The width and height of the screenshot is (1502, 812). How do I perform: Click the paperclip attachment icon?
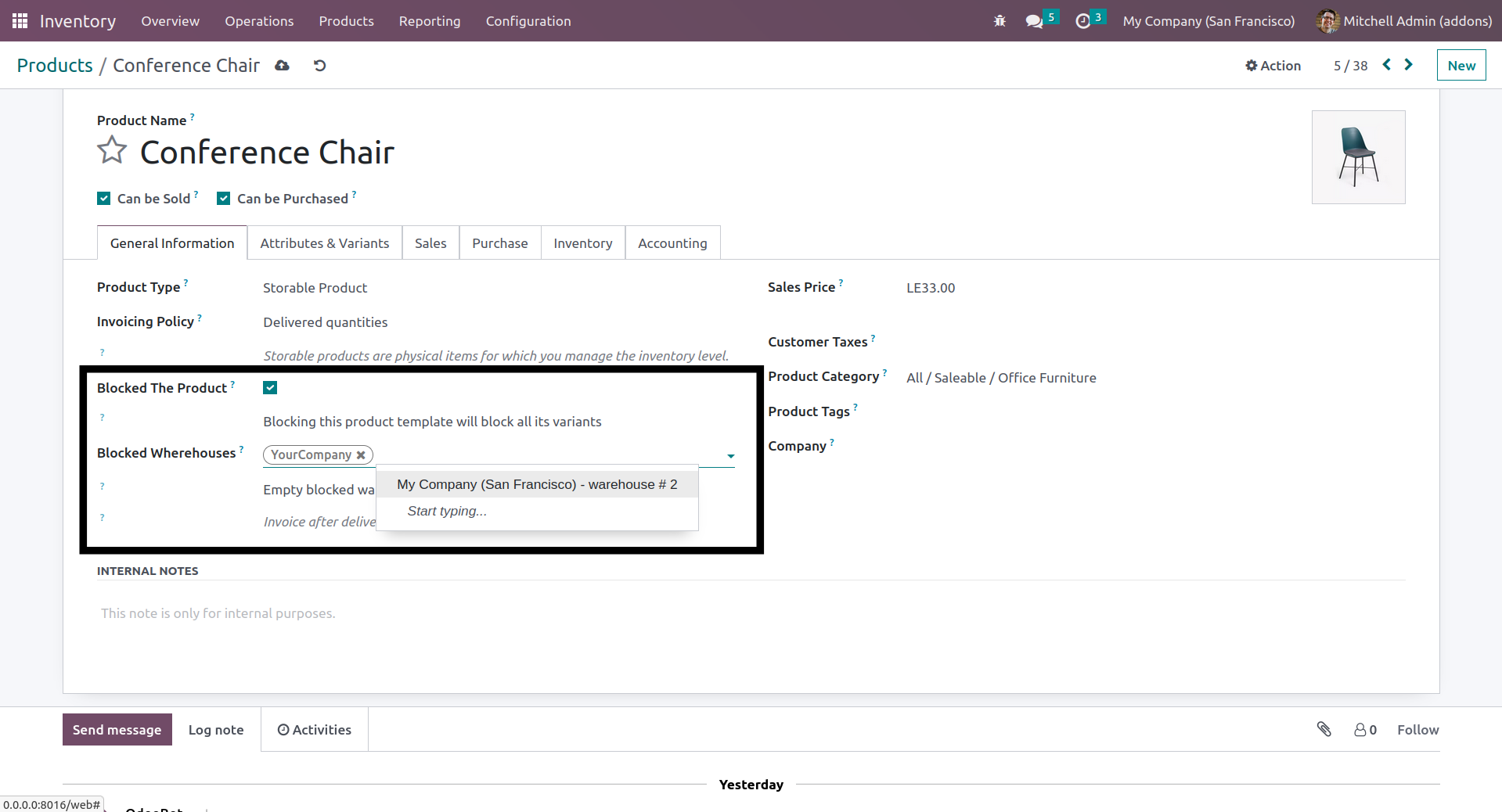pyautogui.click(x=1324, y=729)
